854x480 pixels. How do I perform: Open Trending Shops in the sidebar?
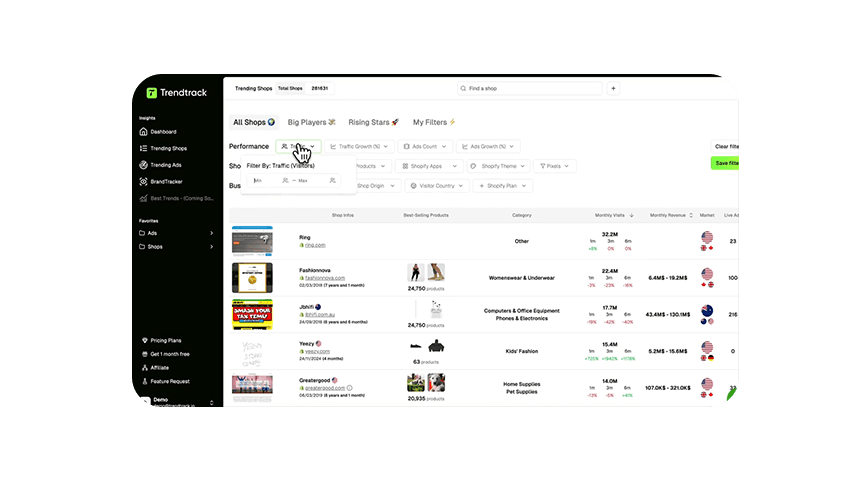pos(168,148)
